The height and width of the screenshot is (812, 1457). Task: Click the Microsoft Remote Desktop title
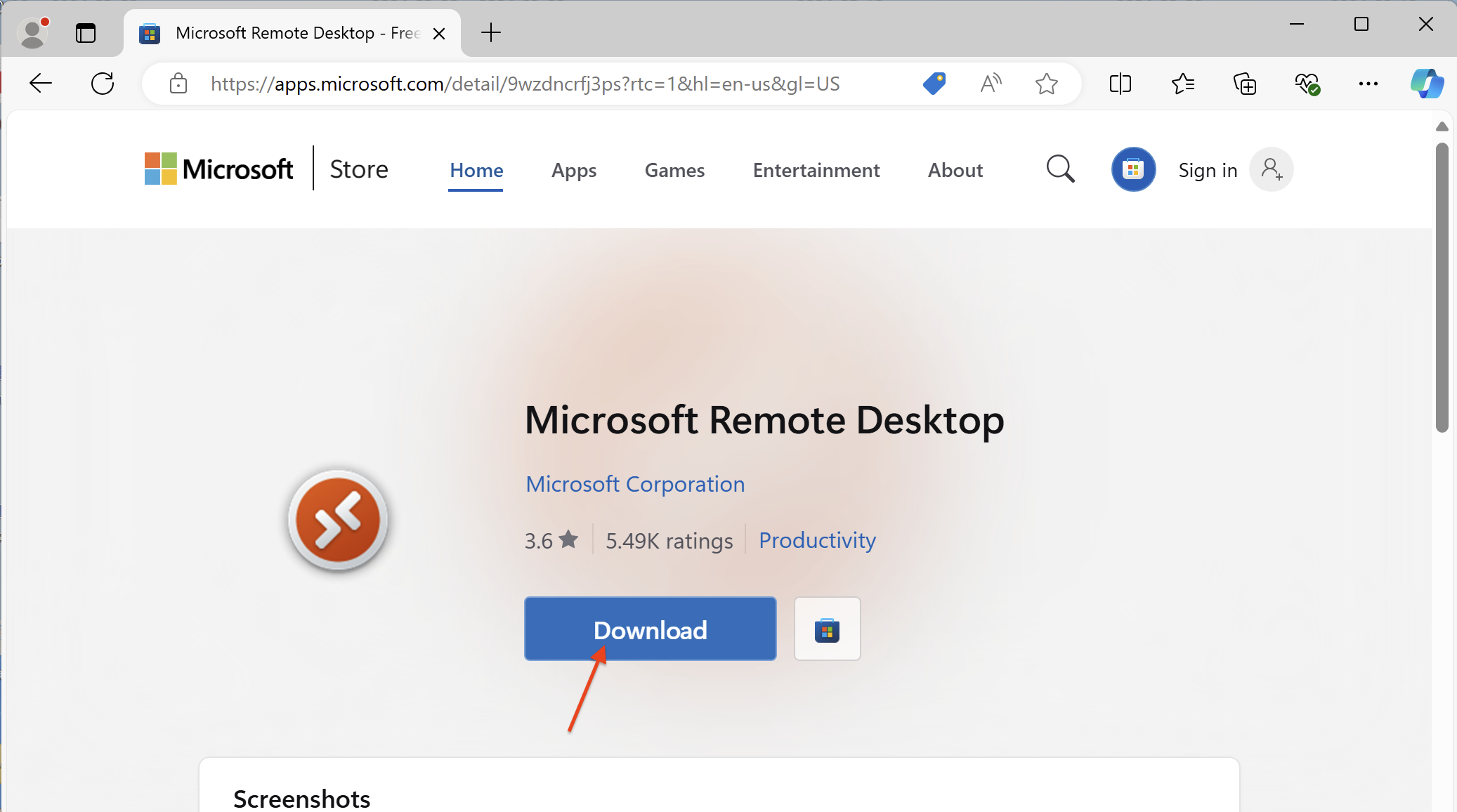[x=764, y=421]
